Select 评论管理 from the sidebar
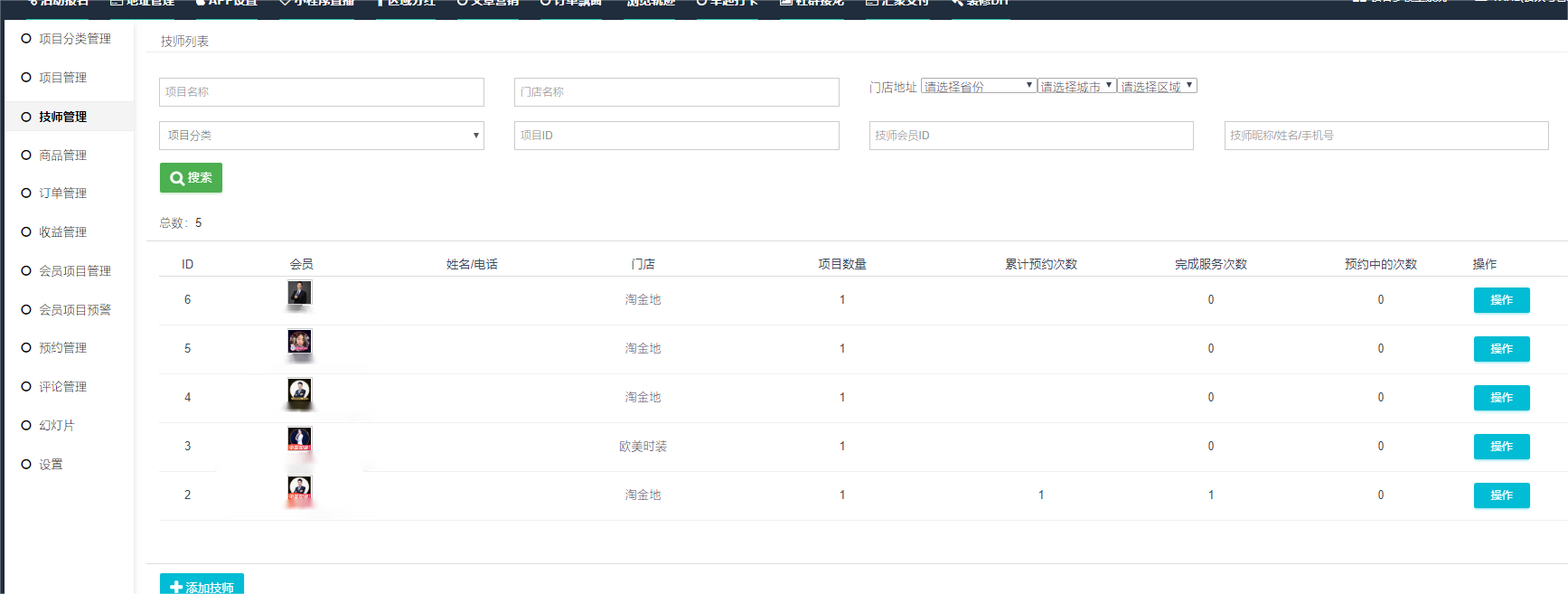 (x=62, y=387)
